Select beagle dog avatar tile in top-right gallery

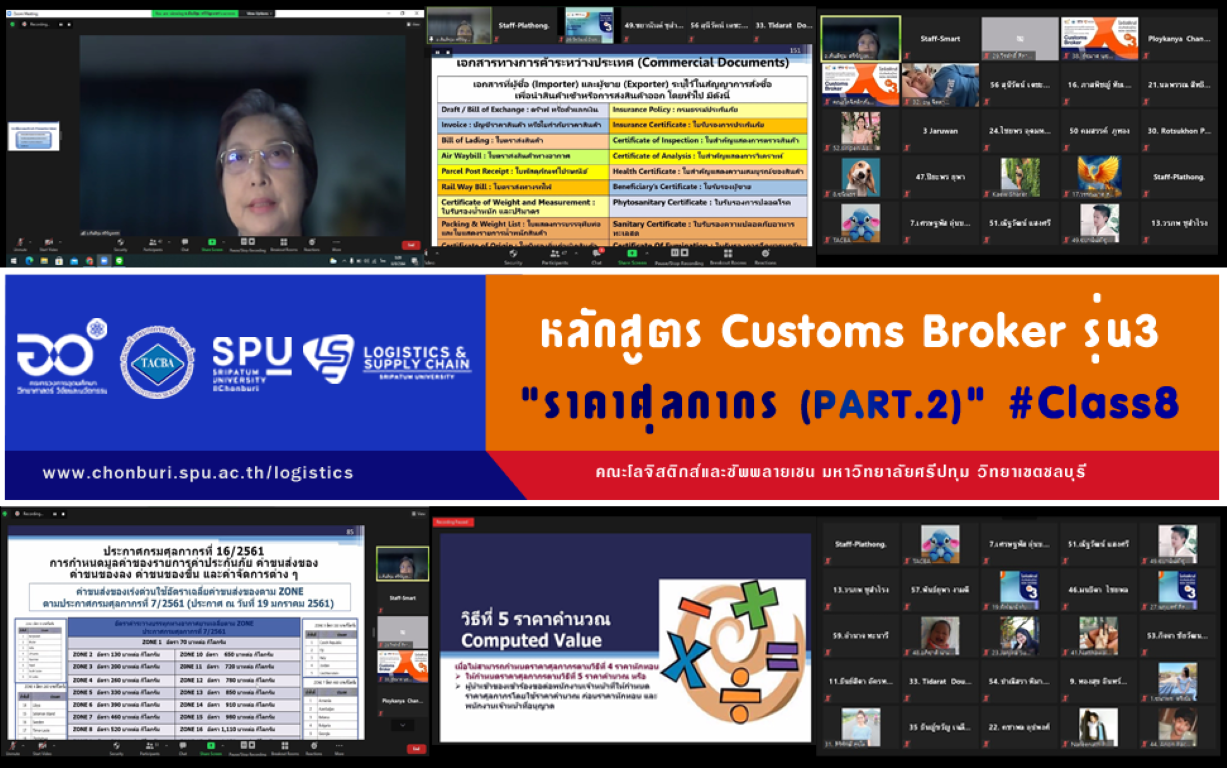click(x=860, y=177)
